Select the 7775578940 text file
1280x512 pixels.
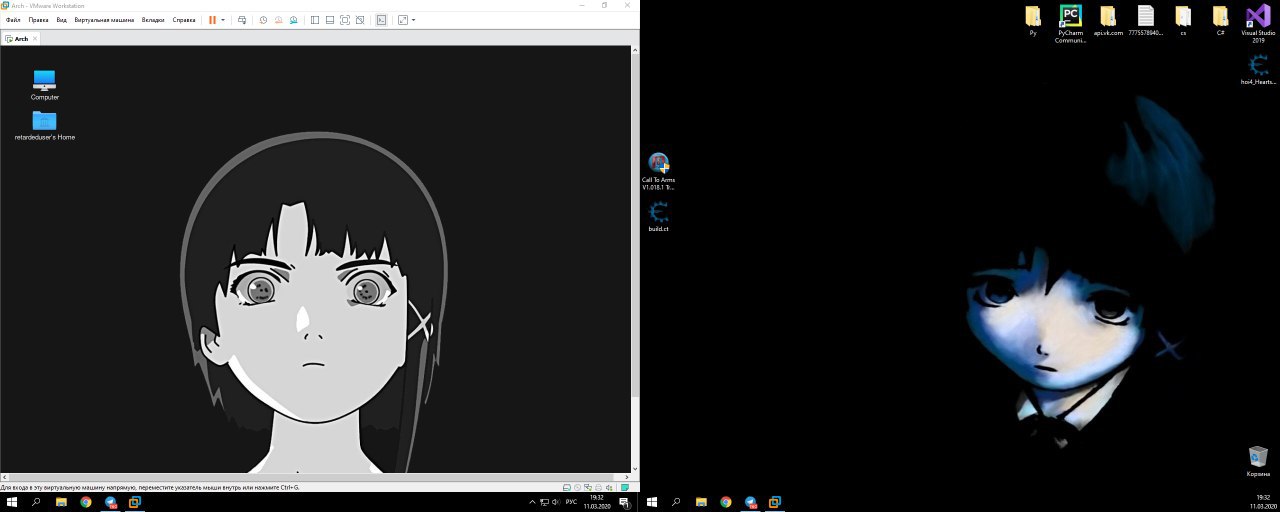[1146, 20]
